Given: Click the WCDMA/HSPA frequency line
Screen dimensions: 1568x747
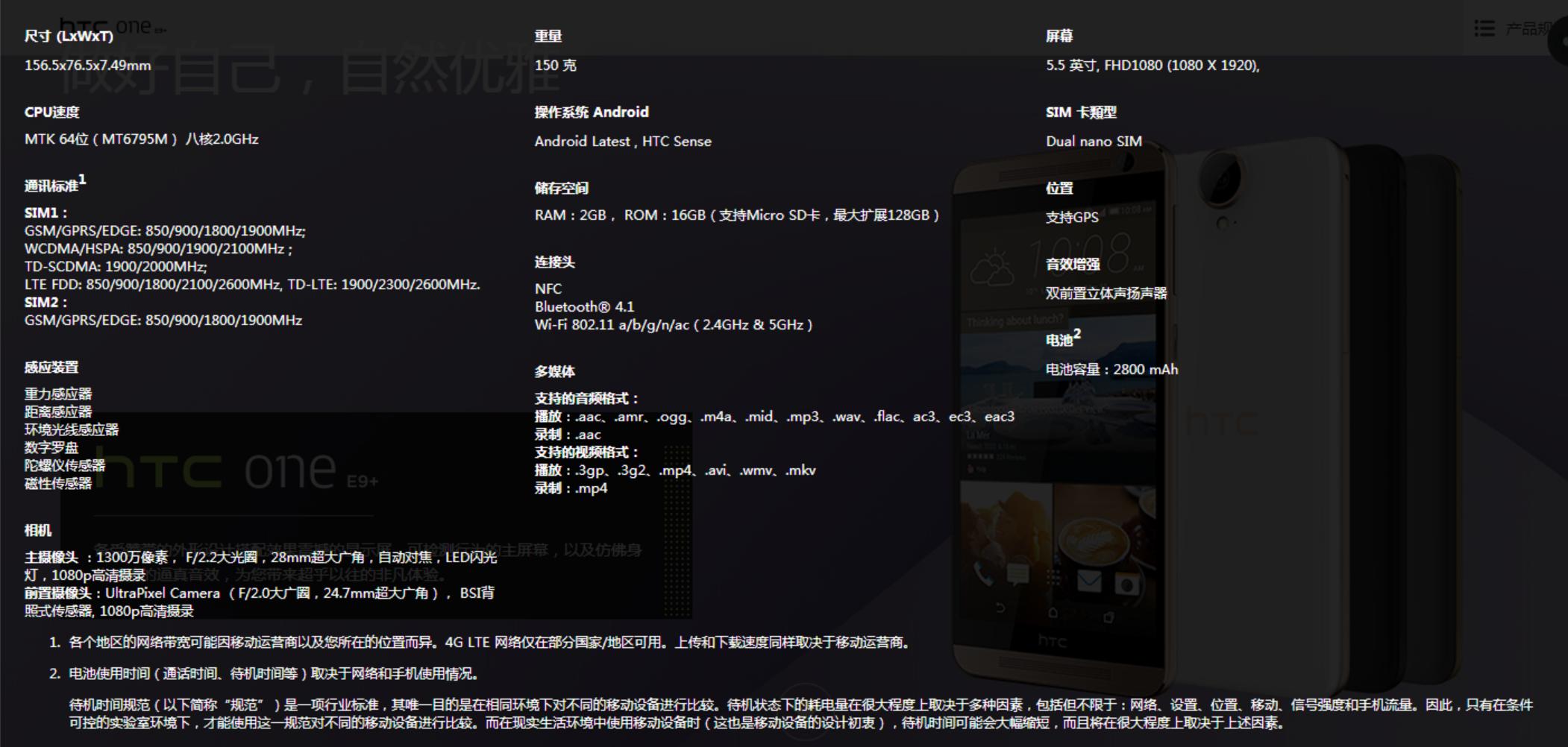Looking at the screenshot, I should (158, 249).
